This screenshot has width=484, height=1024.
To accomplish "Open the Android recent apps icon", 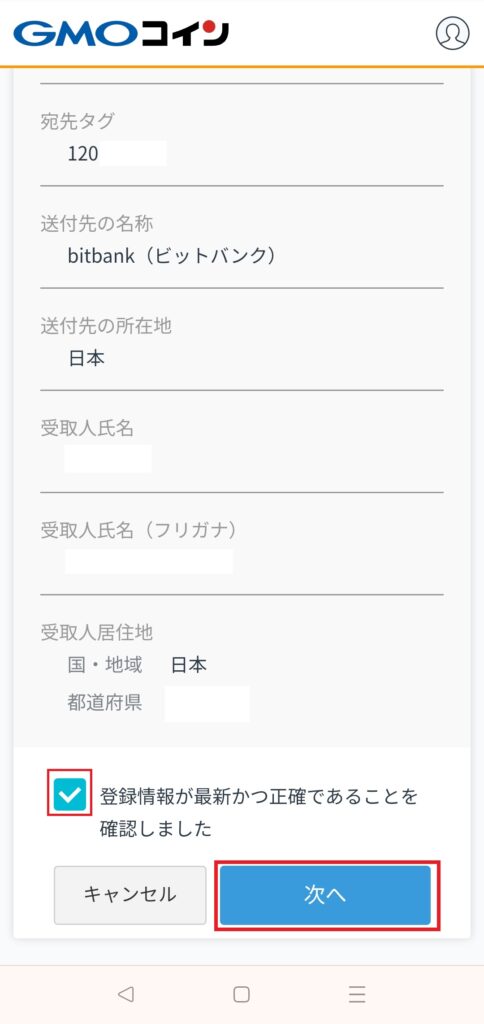I will coord(357,994).
